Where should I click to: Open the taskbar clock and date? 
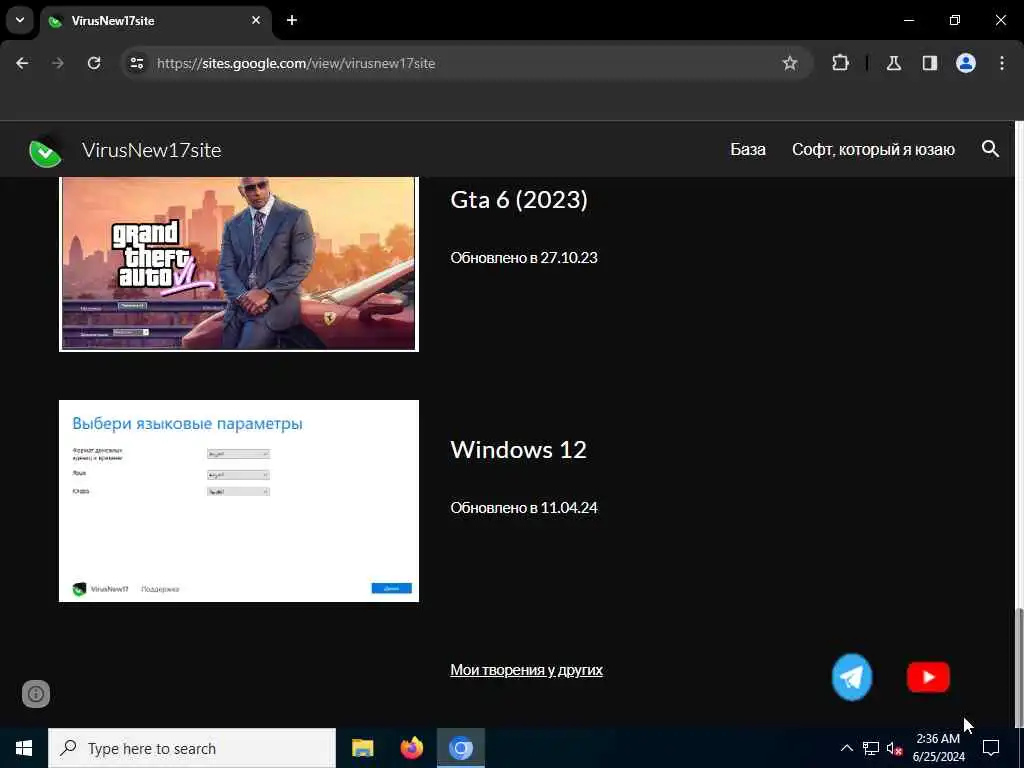(938, 748)
